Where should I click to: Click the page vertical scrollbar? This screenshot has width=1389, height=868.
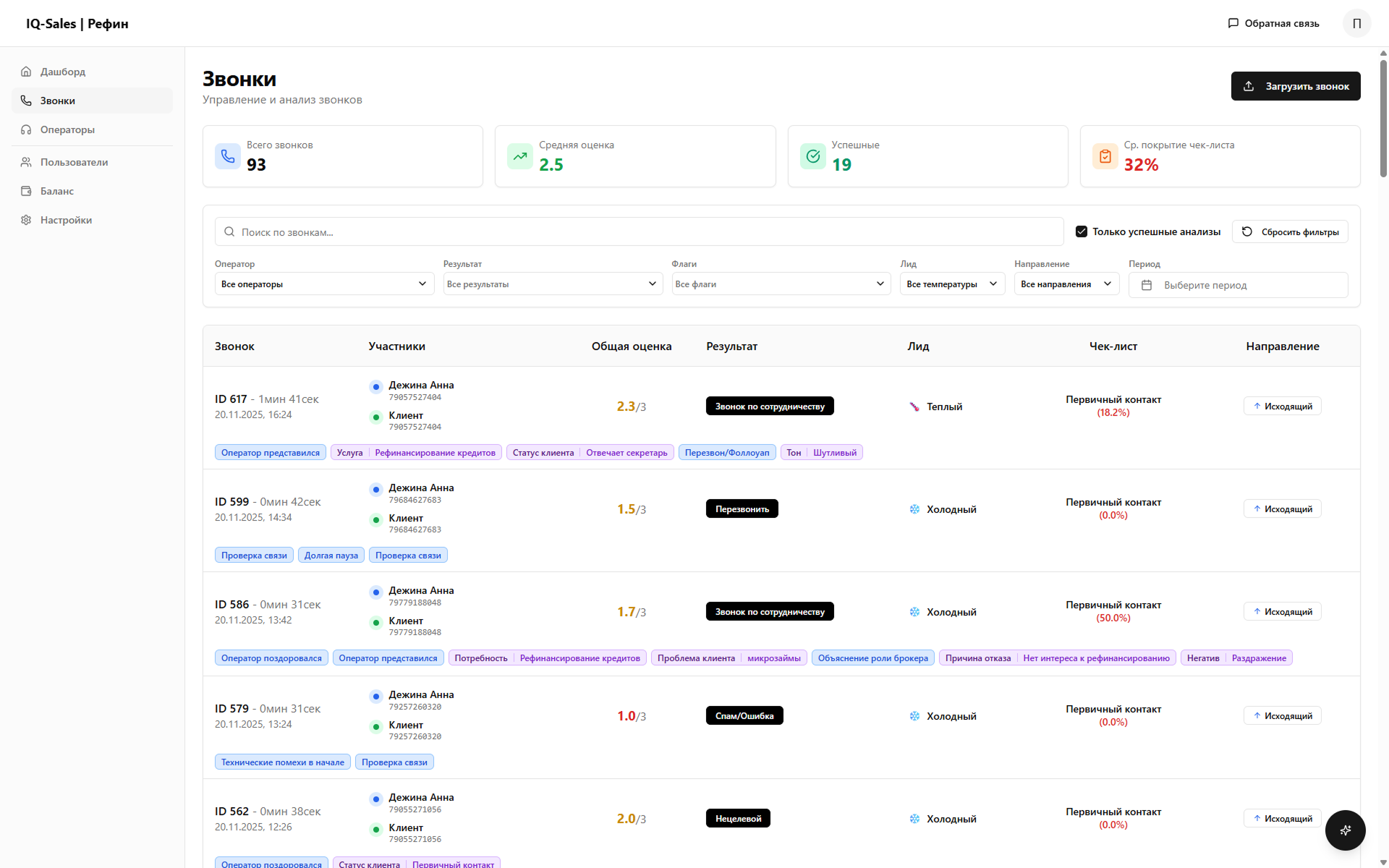coord(1383,116)
